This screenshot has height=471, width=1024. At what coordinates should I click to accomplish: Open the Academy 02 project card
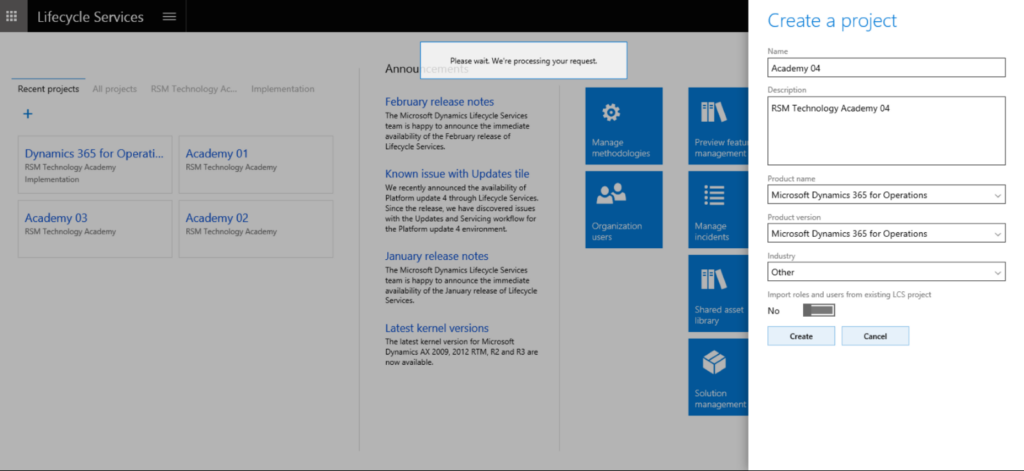point(256,229)
